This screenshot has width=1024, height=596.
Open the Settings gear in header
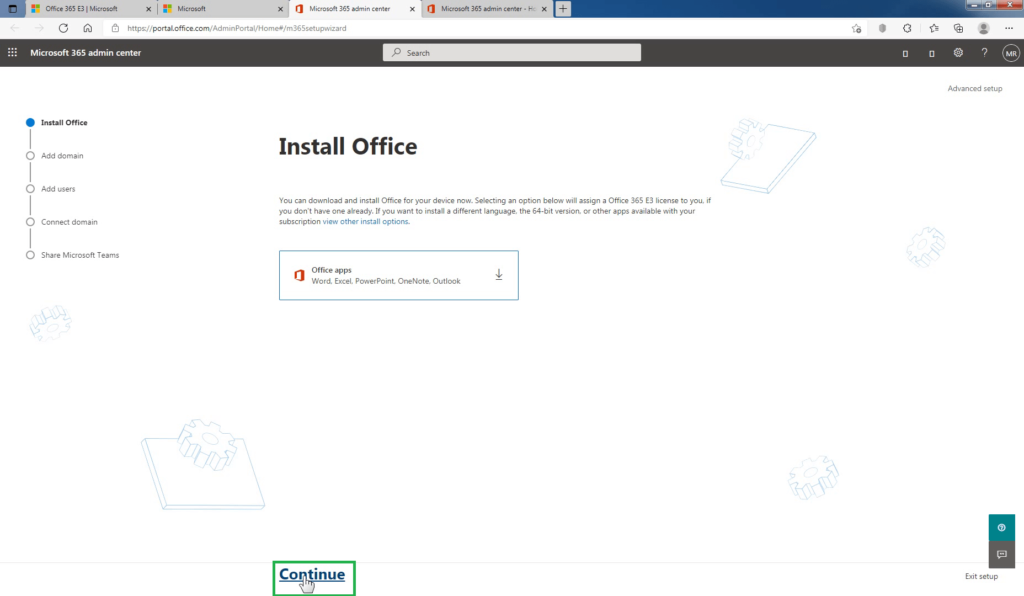(958, 53)
